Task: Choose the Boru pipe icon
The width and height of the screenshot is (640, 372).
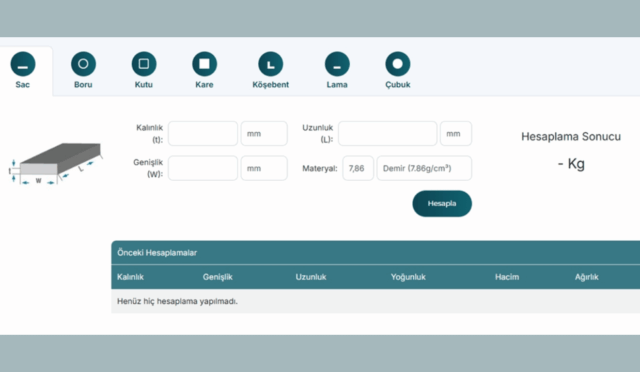Action: [83, 64]
